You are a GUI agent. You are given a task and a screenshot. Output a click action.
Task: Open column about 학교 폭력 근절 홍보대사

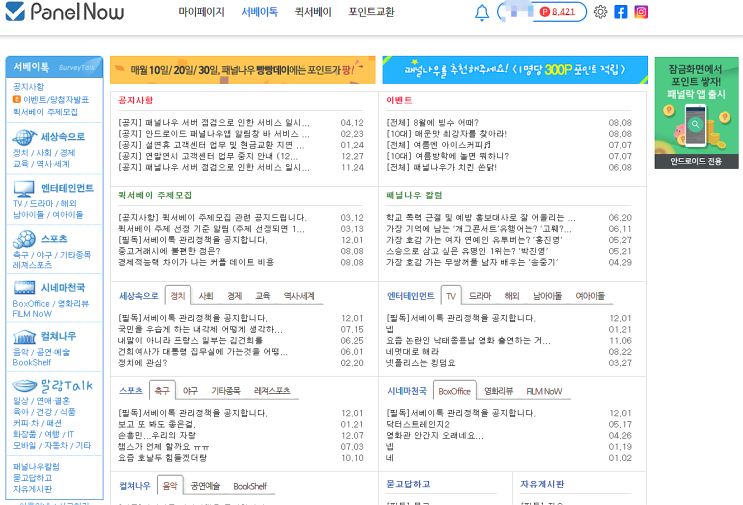pos(480,218)
